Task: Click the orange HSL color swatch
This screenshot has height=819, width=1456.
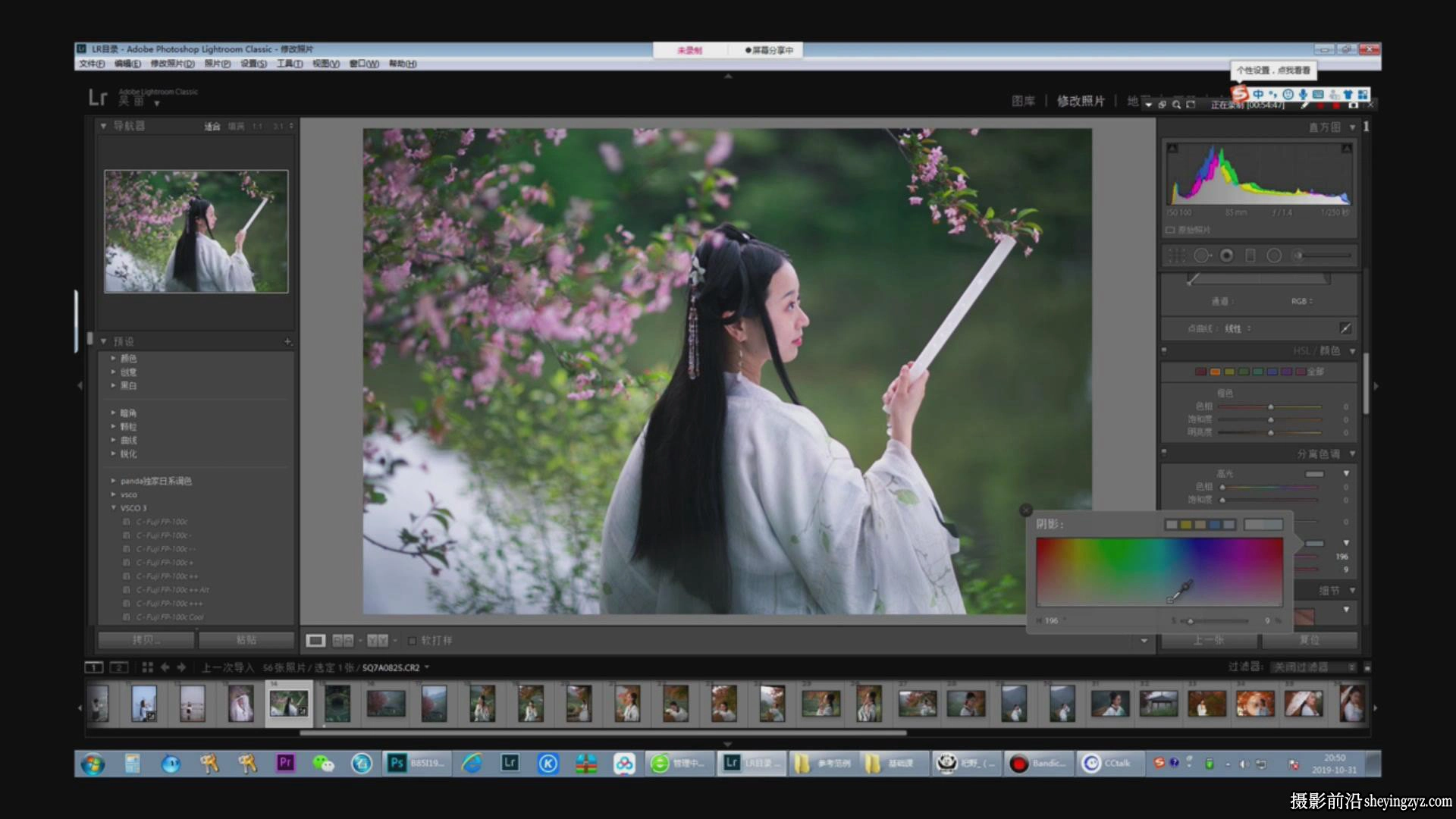Action: click(1215, 372)
